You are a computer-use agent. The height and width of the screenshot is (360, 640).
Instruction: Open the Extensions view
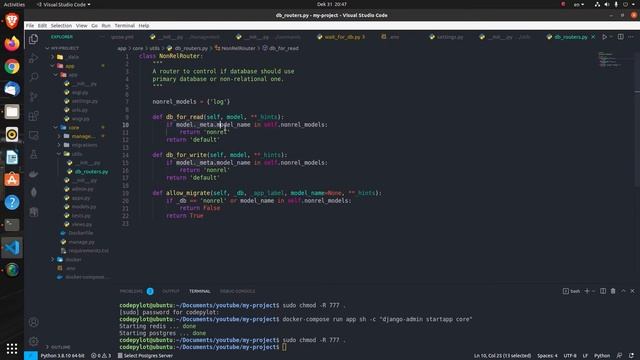click(34, 116)
